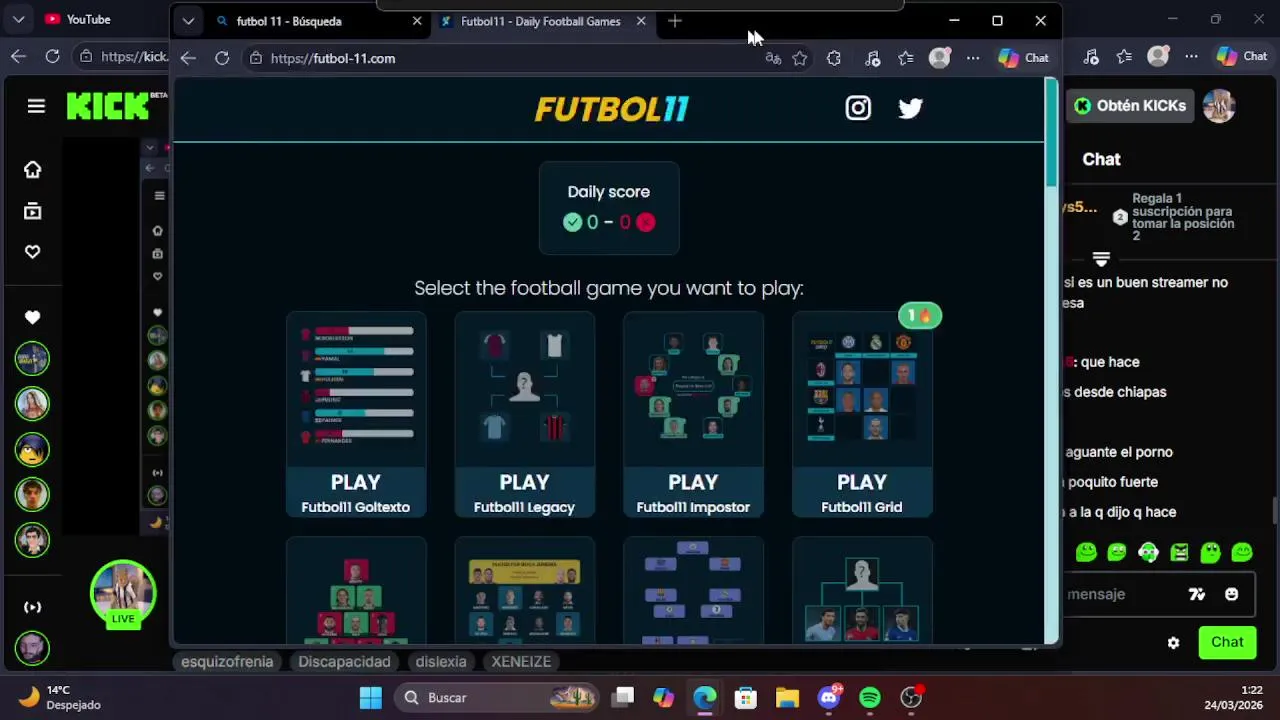Send message with green Chat button
The height and width of the screenshot is (720, 1280).
pyautogui.click(x=1227, y=642)
